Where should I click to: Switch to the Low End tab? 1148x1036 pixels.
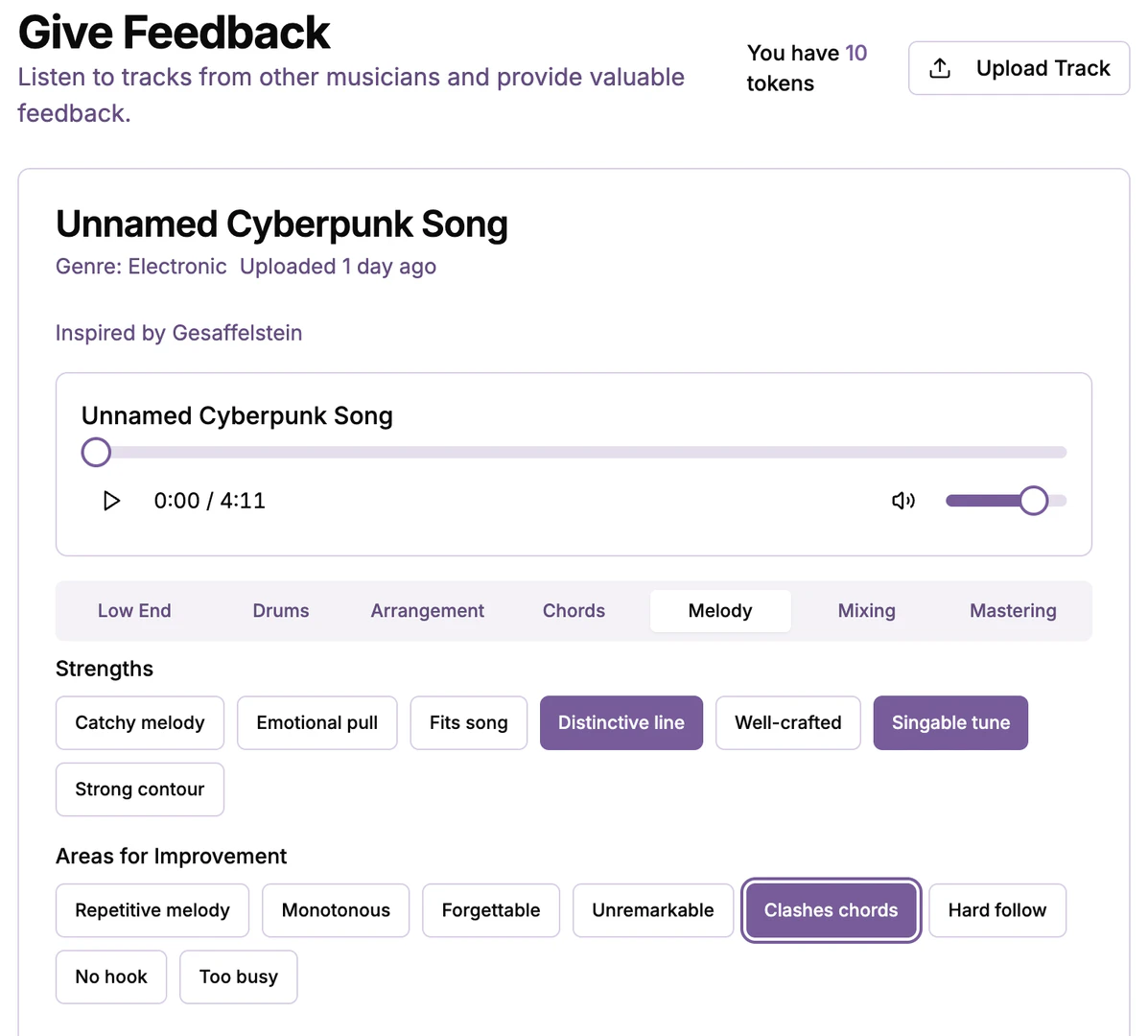pos(134,611)
